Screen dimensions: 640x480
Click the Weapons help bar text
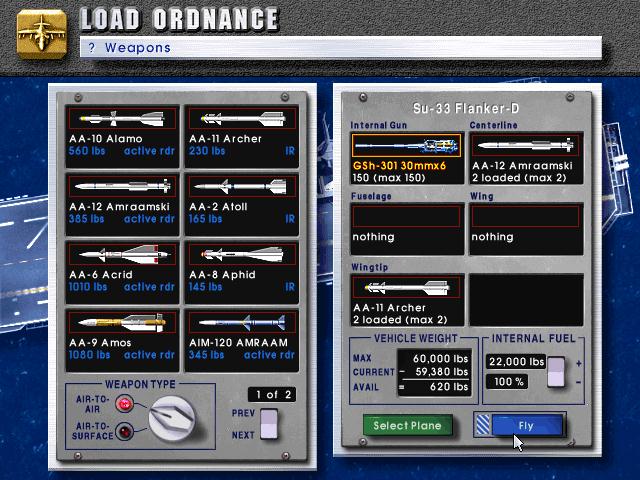(x=138, y=48)
